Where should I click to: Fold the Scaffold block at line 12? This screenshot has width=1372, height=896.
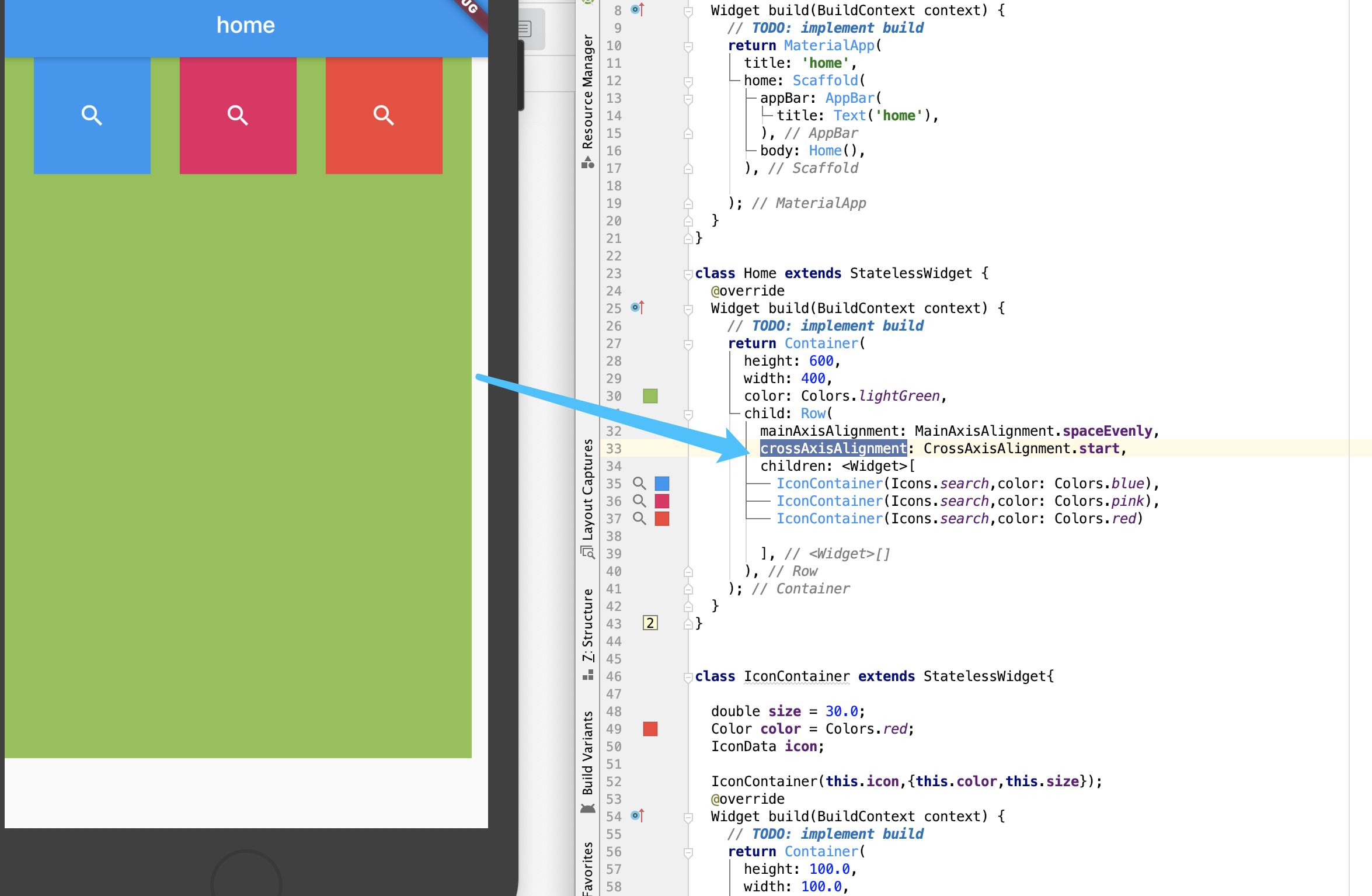coord(688,81)
